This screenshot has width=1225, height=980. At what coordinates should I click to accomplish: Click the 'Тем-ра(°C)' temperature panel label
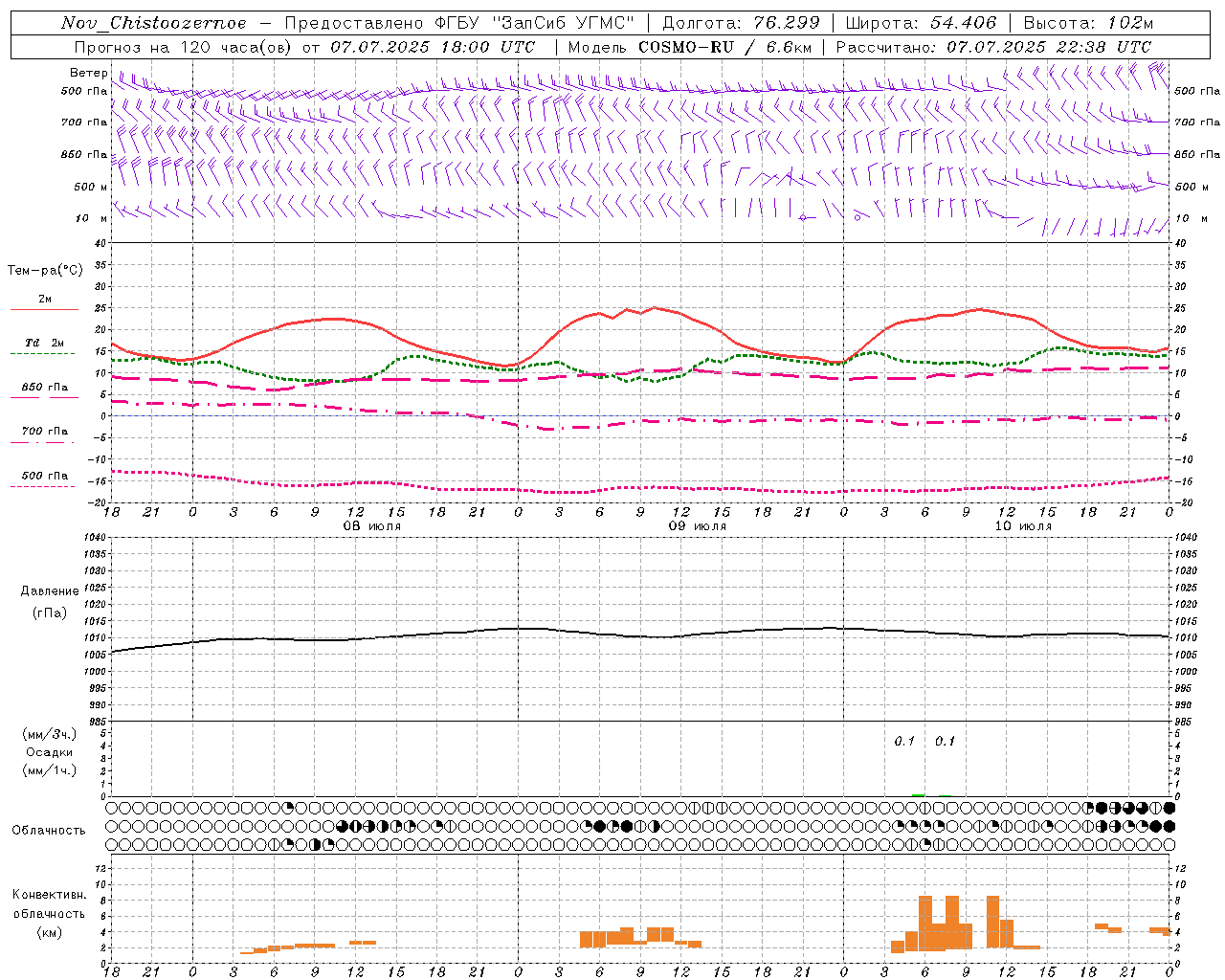(45, 271)
